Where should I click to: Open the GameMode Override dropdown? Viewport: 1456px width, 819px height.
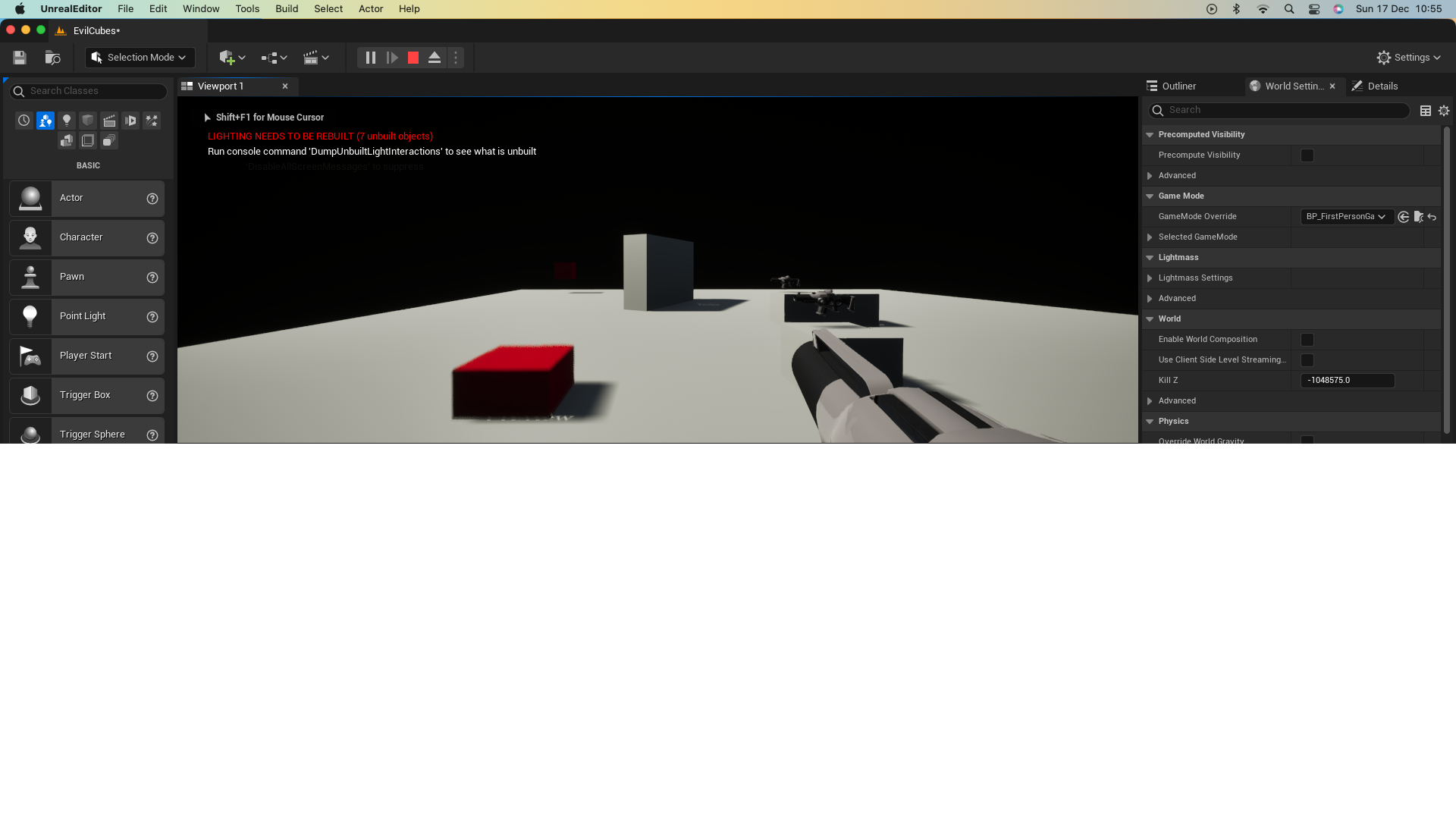coord(1346,216)
